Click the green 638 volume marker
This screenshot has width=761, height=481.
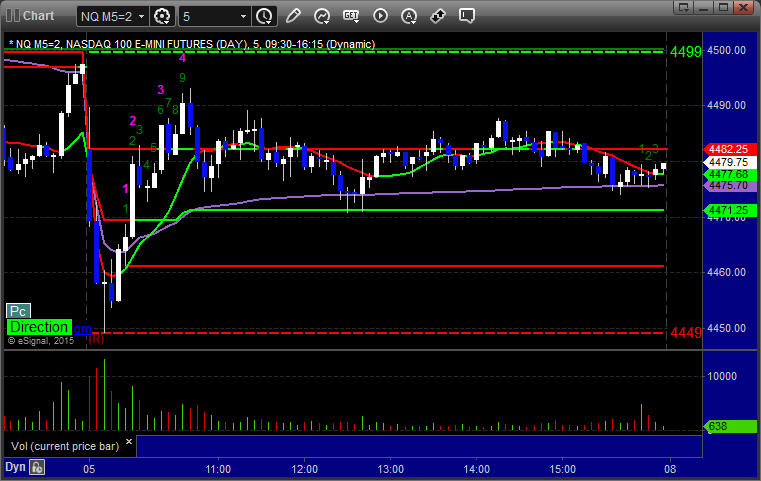point(729,426)
